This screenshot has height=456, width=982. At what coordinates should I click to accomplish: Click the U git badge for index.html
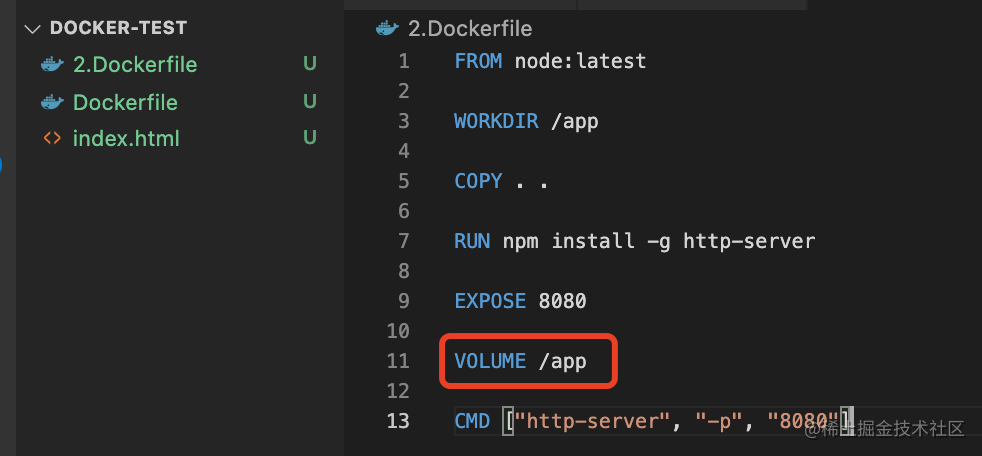point(310,138)
